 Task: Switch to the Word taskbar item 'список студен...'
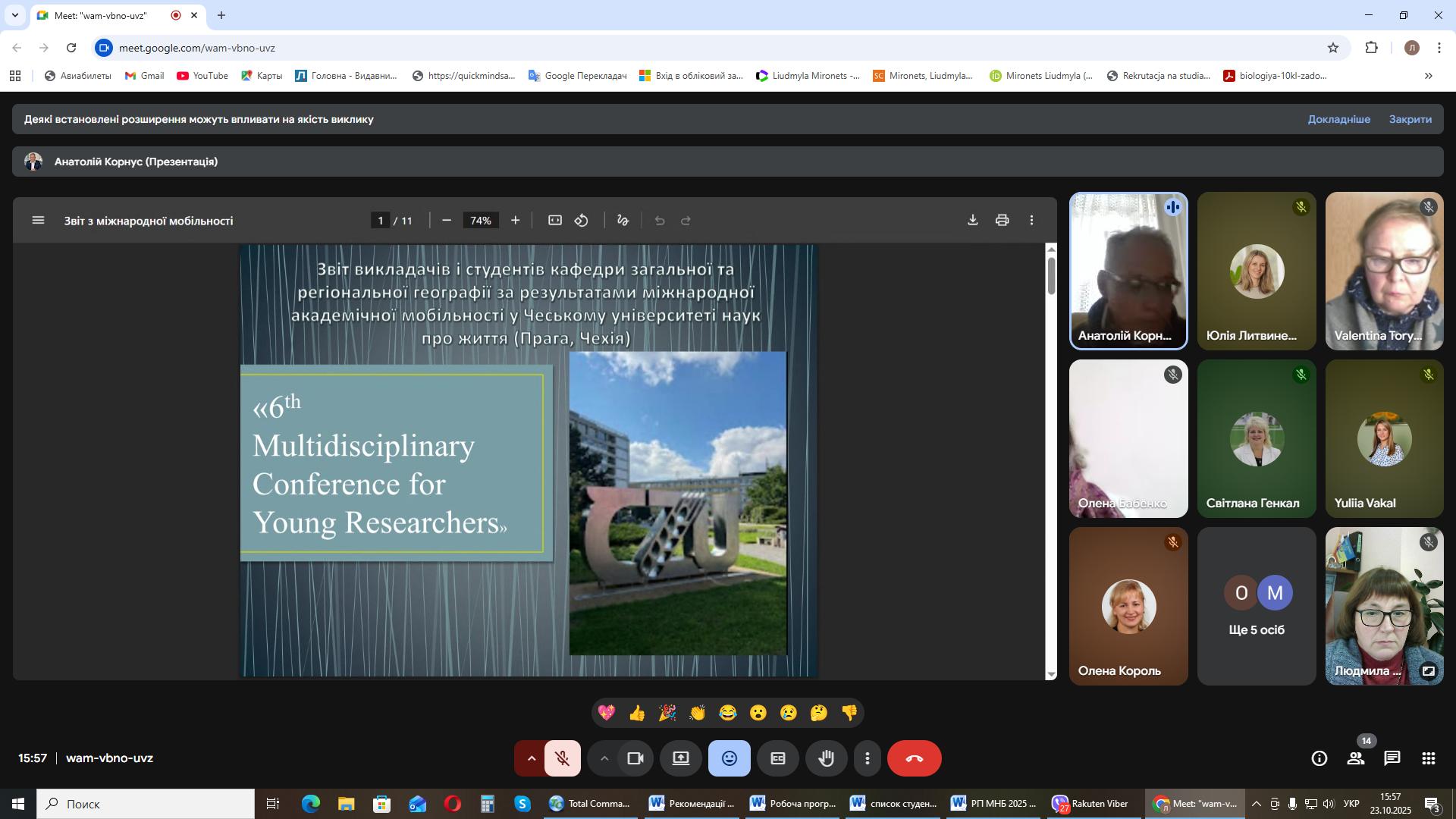[894, 804]
